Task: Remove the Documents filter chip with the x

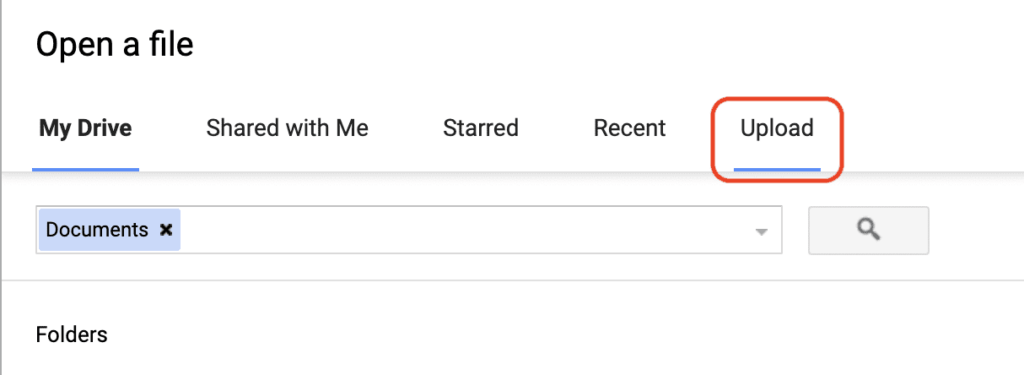Action: [167, 230]
